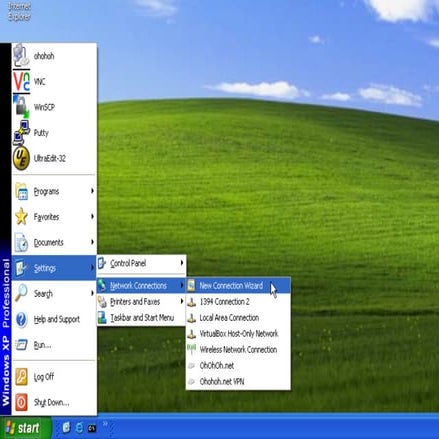Expand the Network Connections submenu arrow

182,285
